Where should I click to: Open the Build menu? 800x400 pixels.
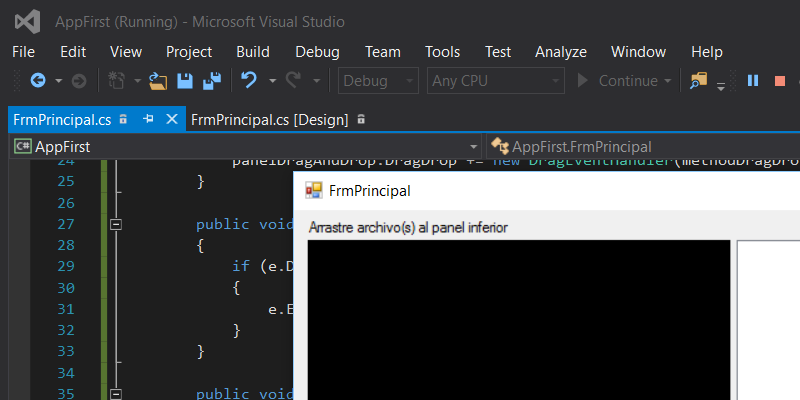[253, 52]
